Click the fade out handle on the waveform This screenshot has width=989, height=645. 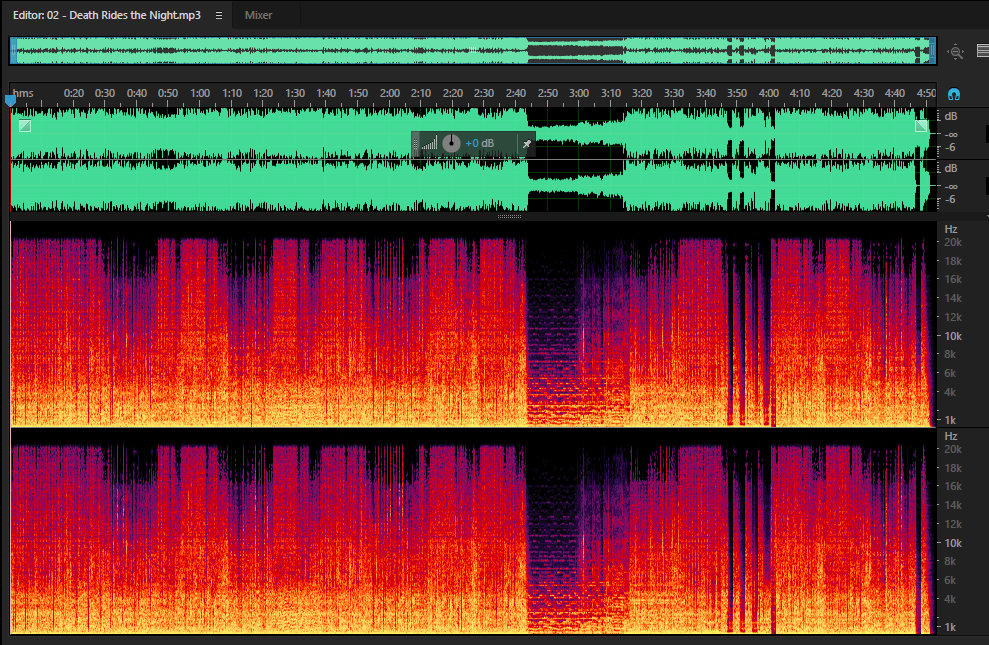(921, 126)
